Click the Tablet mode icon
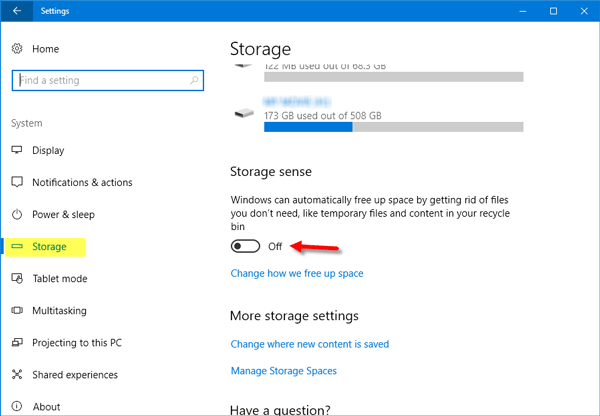The image size is (600, 416). pyautogui.click(x=17, y=278)
